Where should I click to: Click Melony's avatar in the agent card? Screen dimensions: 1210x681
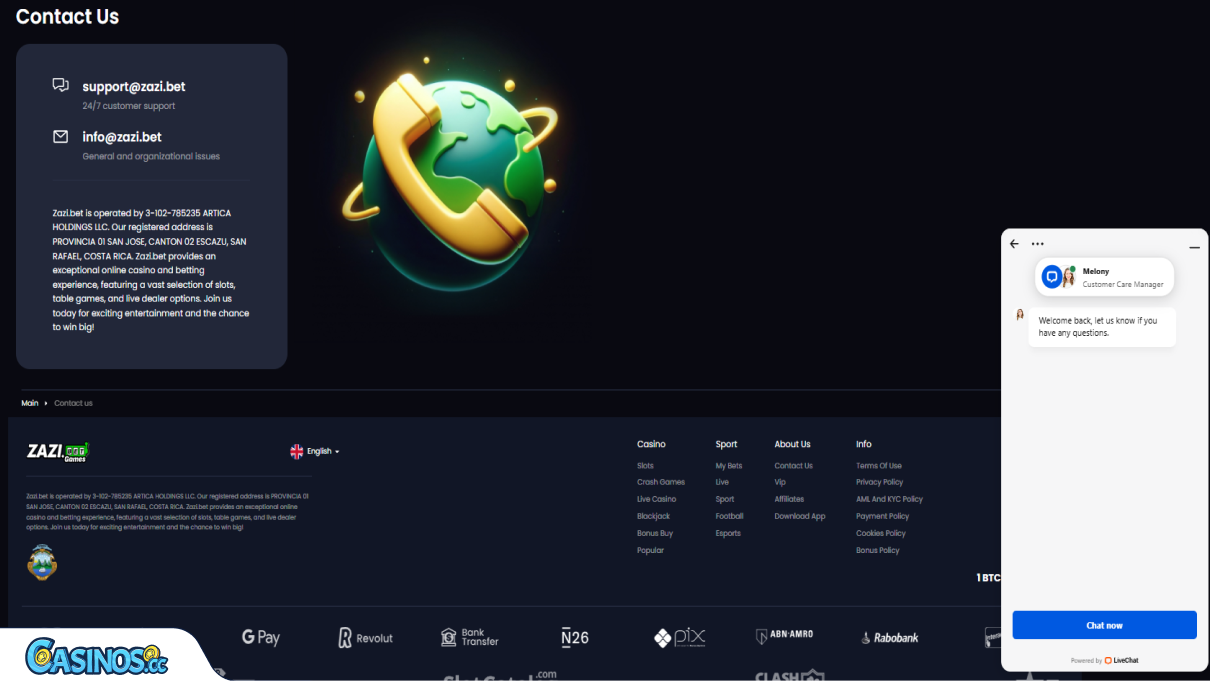point(1068,277)
